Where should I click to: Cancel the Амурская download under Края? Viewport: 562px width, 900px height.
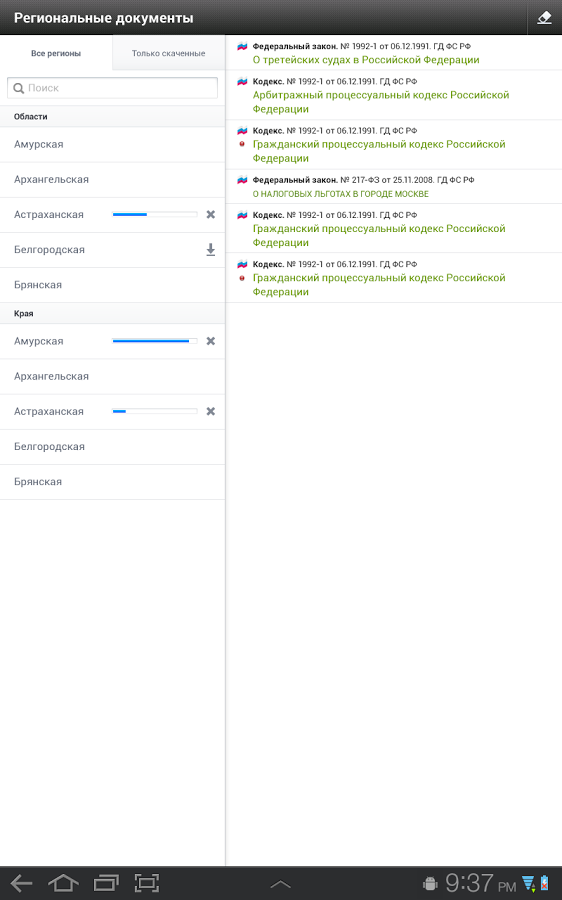click(211, 341)
